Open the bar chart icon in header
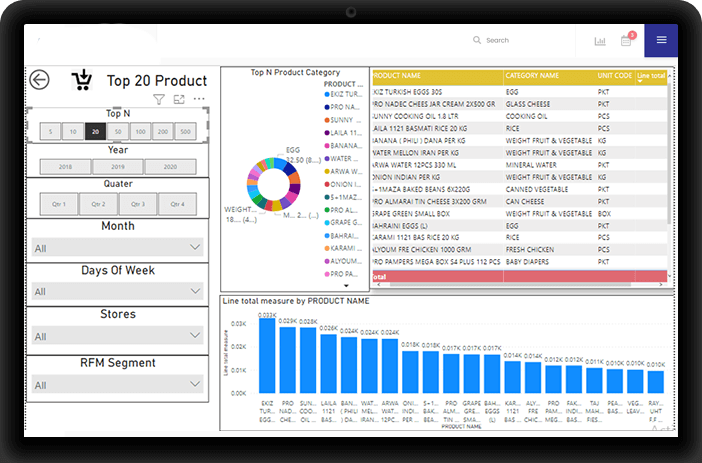The height and width of the screenshot is (463, 702). [x=600, y=41]
